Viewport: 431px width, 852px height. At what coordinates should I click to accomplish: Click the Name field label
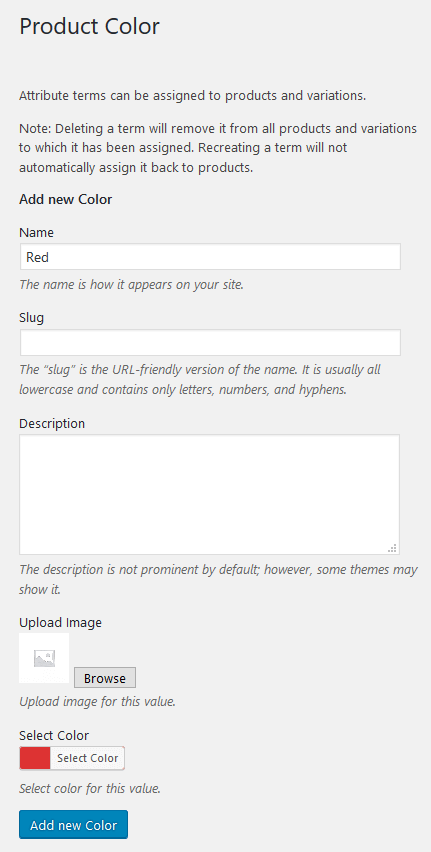[x=36, y=233]
